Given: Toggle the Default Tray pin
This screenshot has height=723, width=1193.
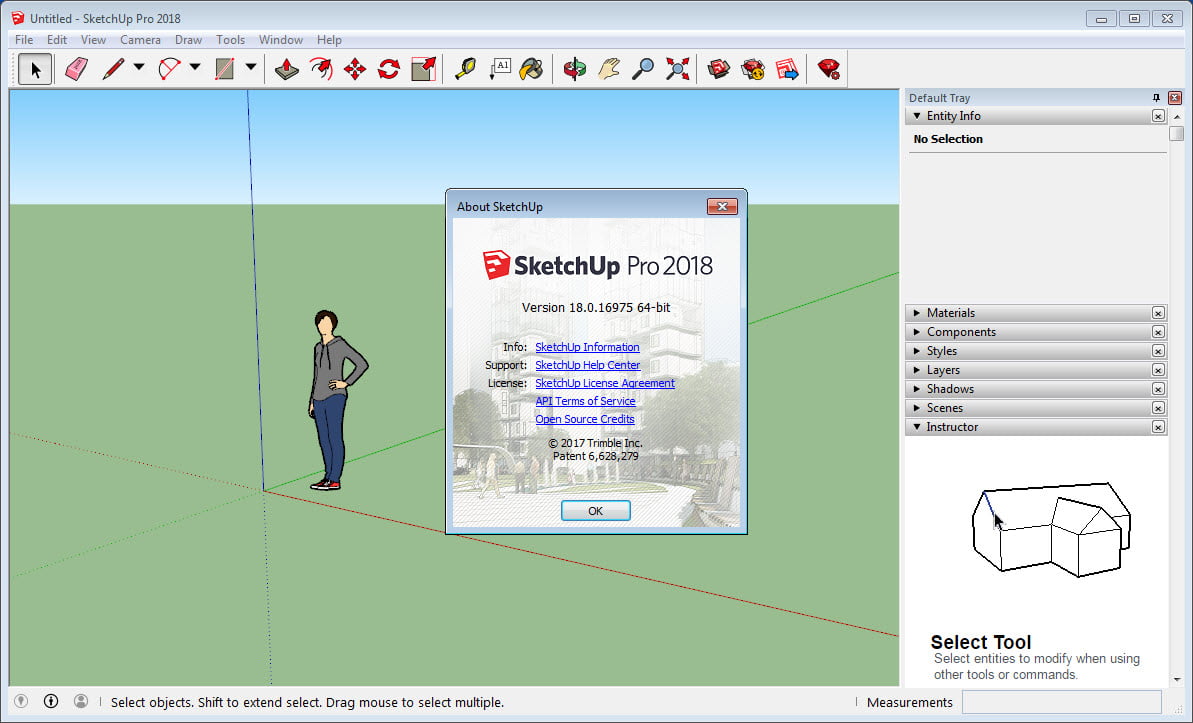Looking at the screenshot, I should tap(1156, 97).
